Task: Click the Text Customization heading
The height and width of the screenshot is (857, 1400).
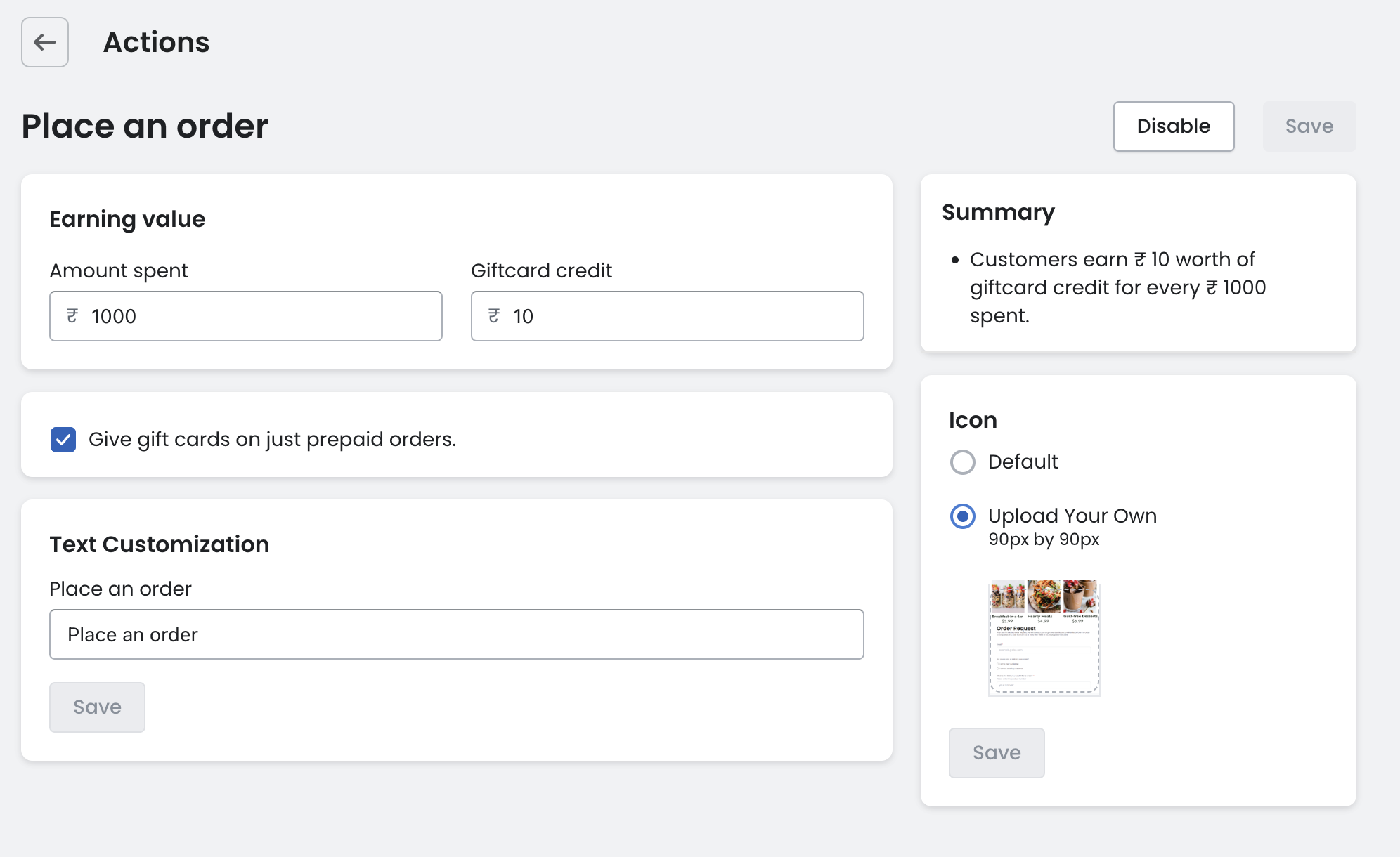Action: [160, 544]
